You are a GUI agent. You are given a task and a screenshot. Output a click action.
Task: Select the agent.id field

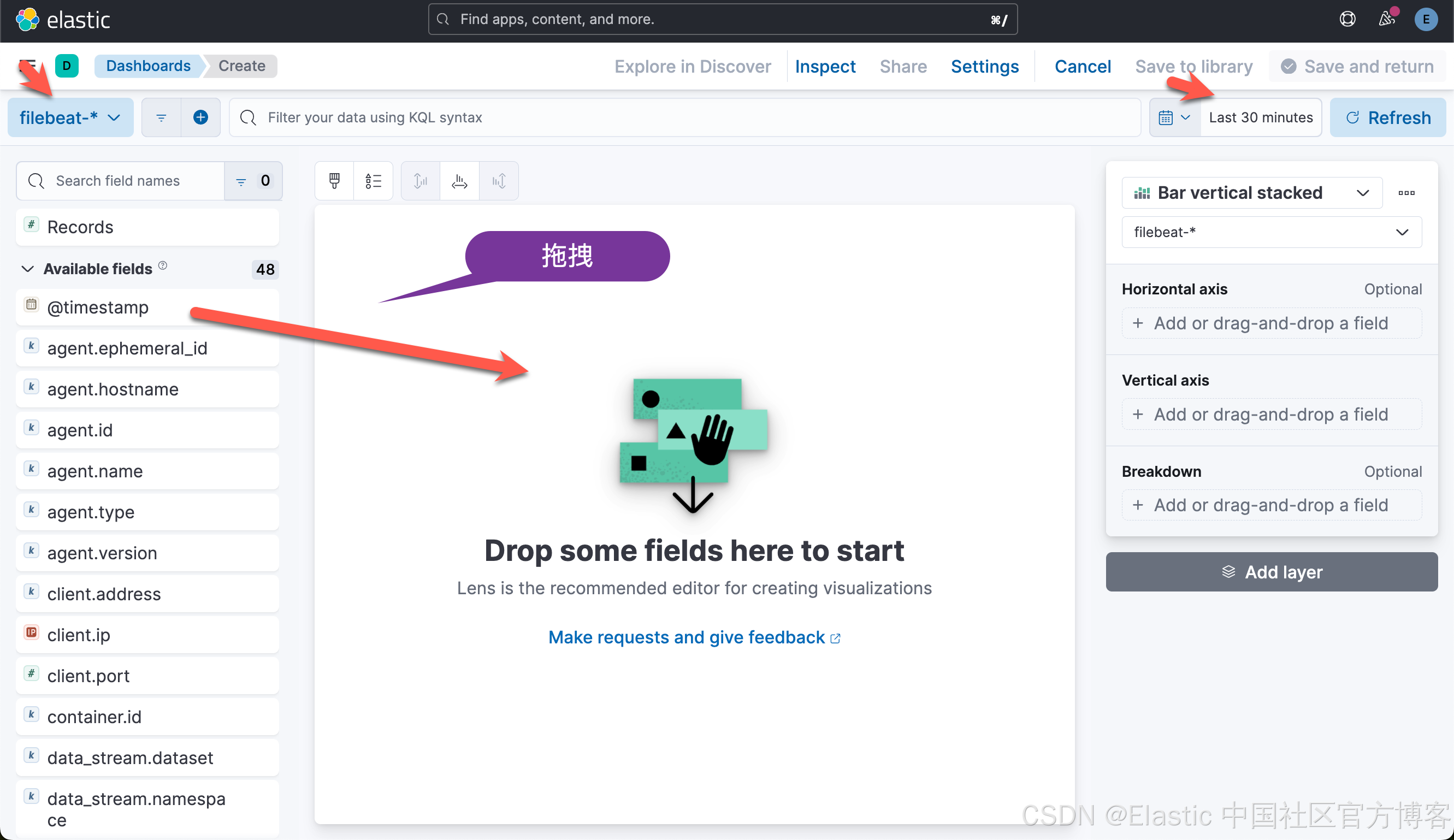[147, 430]
